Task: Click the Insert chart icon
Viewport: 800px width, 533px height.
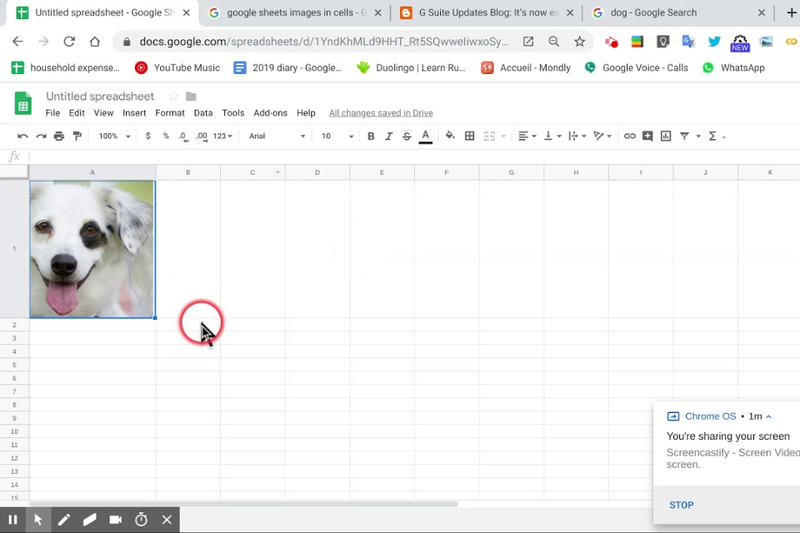Action: pyautogui.click(x=666, y=136)
